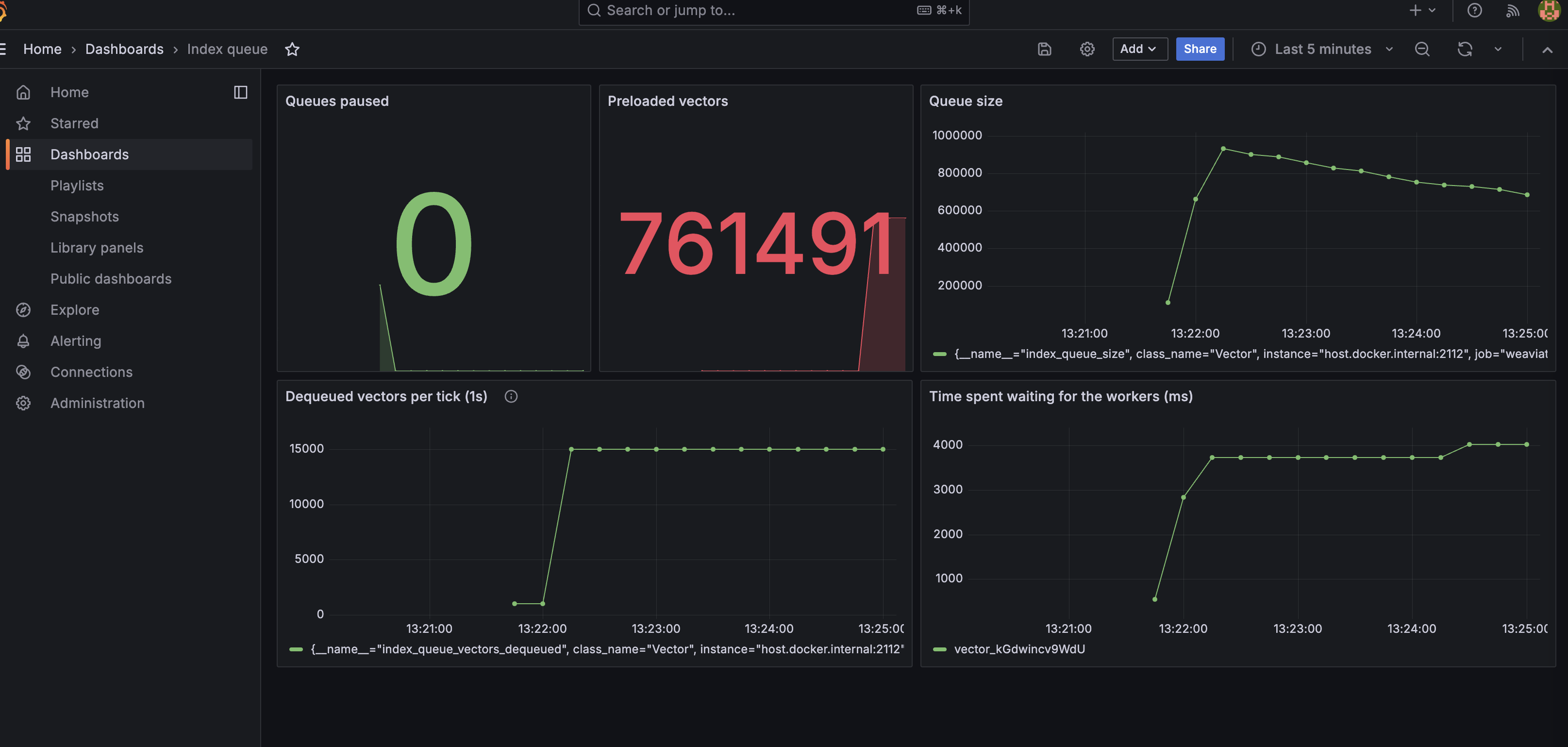Open Library panels in the sidebar
The width and height of the screenshot is (1568, 747).
click(97, 247)
